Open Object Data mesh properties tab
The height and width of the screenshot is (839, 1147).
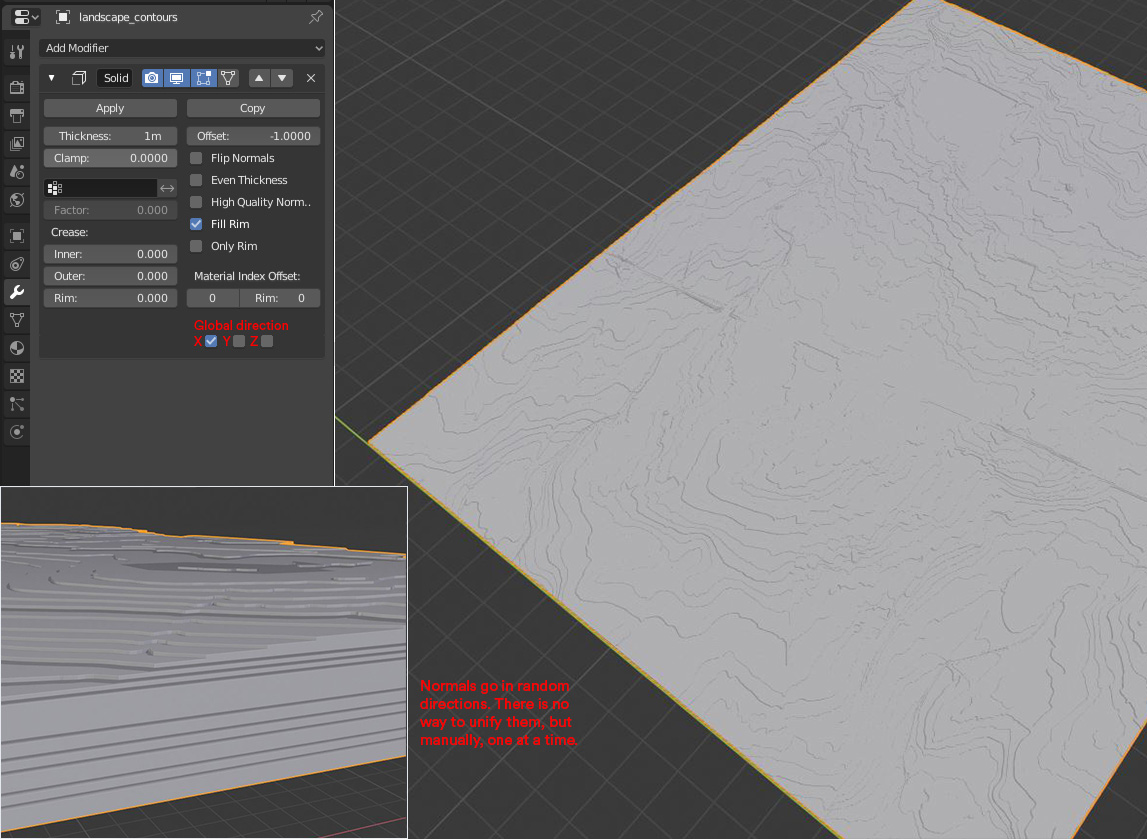(x=16, y=320)
